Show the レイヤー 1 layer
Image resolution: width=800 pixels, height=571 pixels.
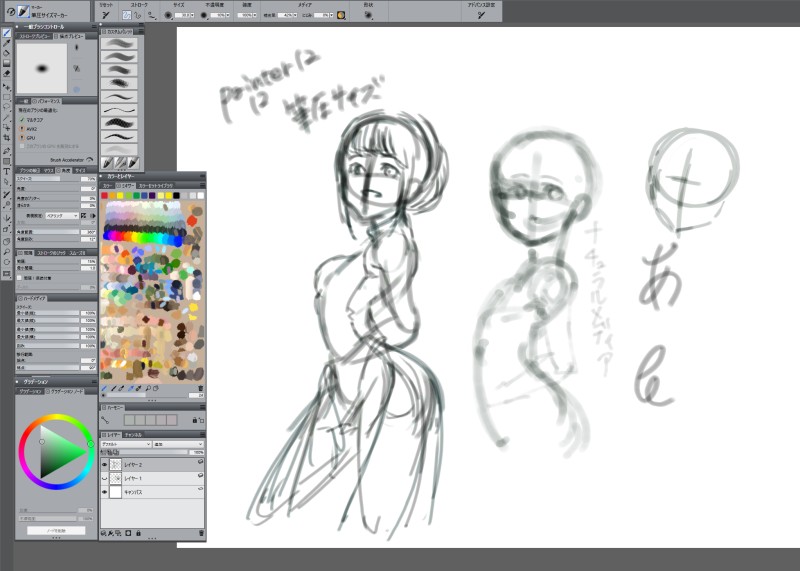click(x=105, y=479)
